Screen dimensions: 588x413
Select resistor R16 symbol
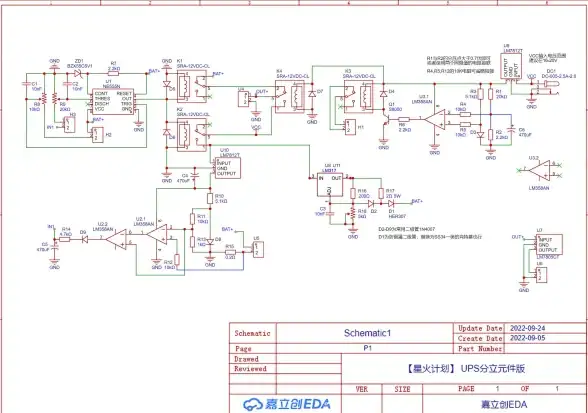coord(353,194)
